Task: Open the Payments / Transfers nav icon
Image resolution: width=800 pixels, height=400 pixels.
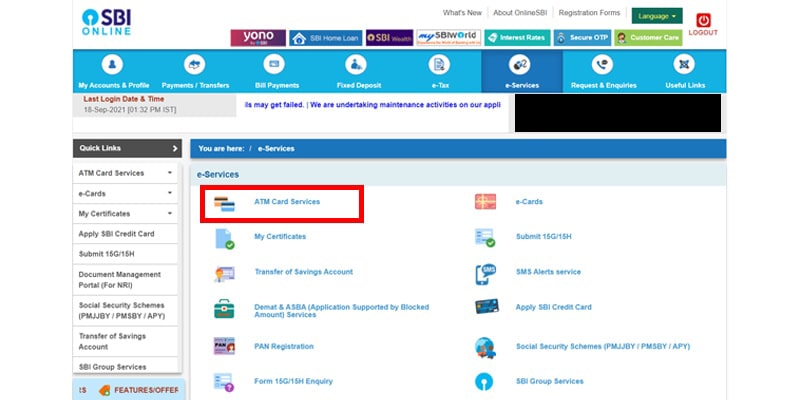Action: pos(194,65)
